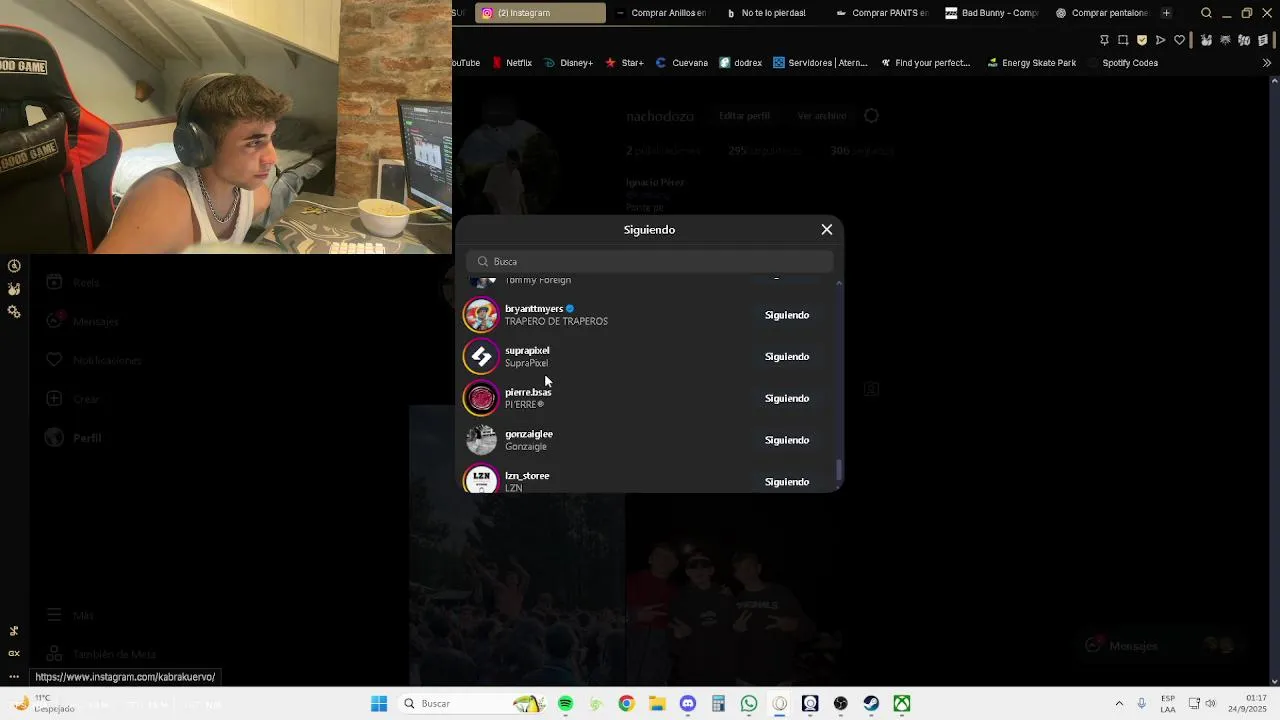Open Cuevana bookmark
Viewport: 1280px width, 720px height.
coord(681,63)
